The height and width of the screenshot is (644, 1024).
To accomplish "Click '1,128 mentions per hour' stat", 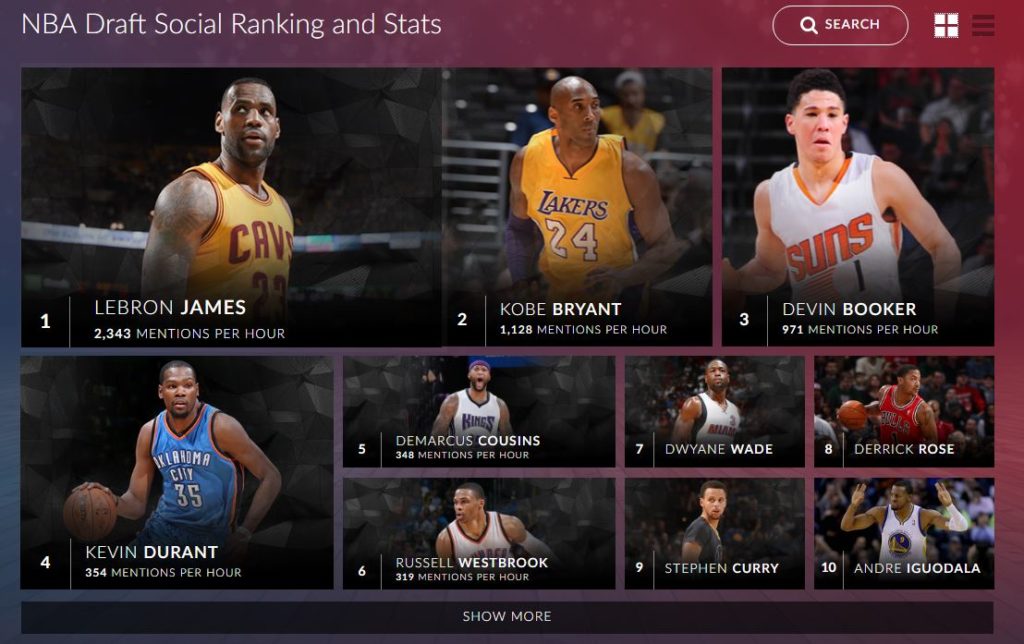I will pos(583,330).
